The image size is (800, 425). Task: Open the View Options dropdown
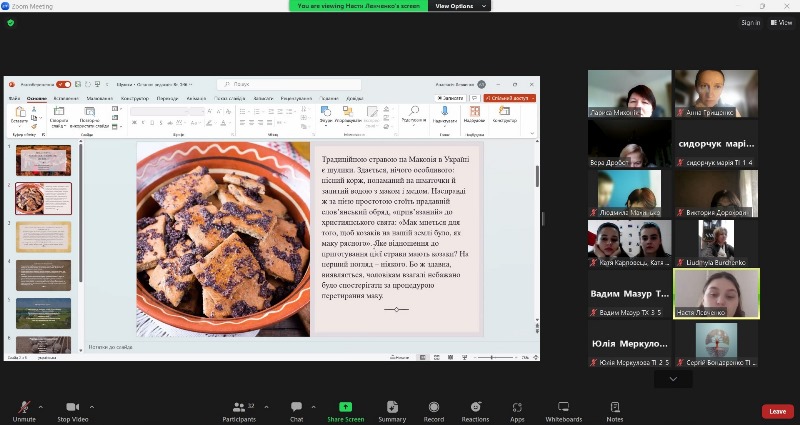pos(460,6)
